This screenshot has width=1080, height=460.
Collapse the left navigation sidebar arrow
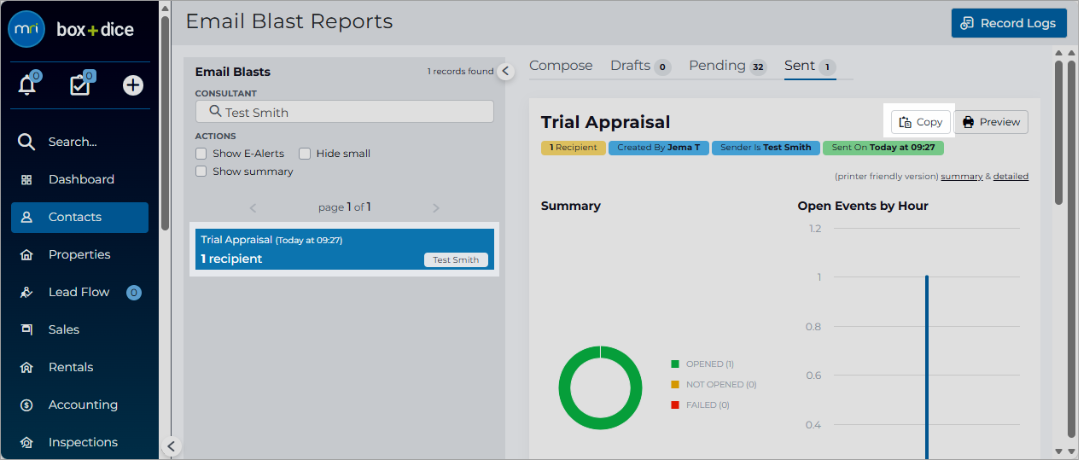pyautogui.click(x=171, y=446)
